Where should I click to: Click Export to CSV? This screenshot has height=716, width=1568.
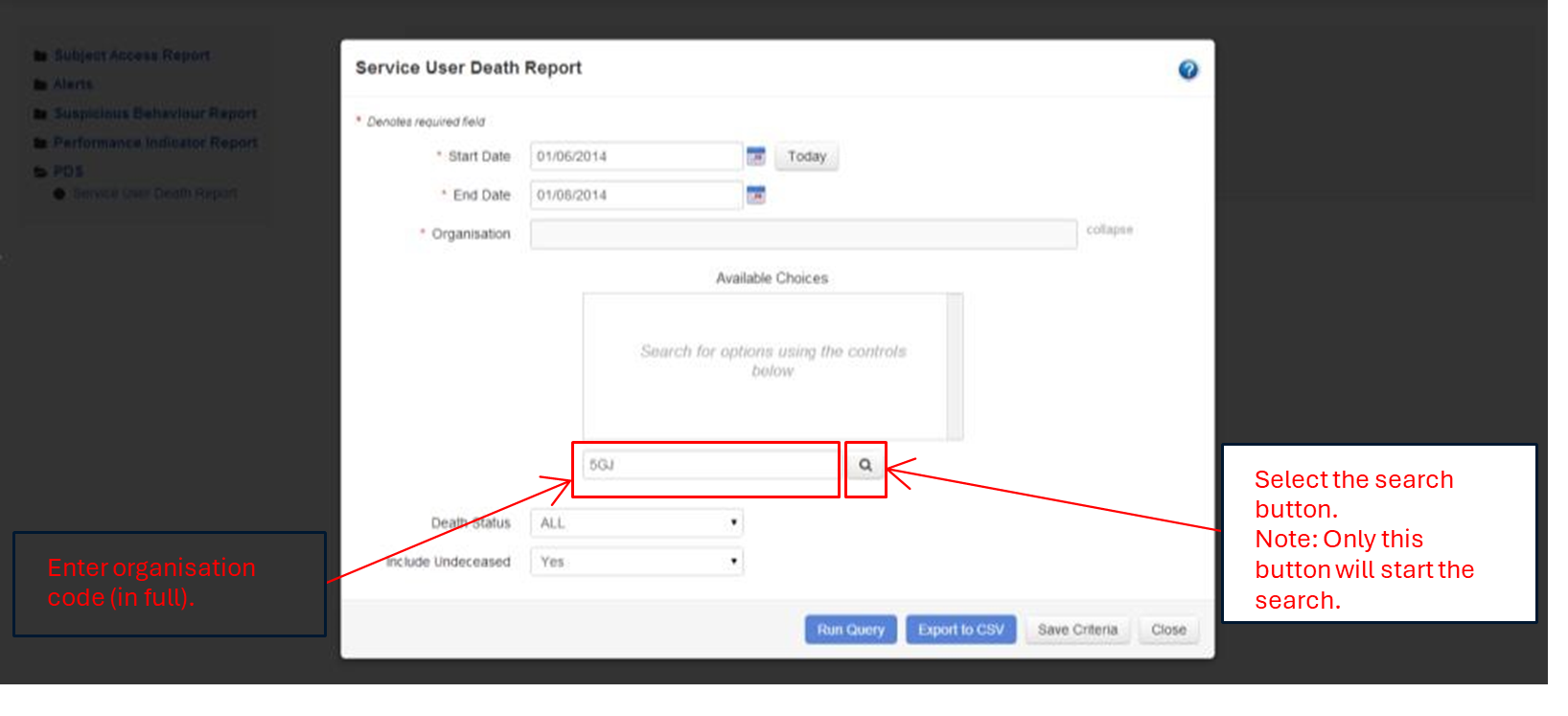pos(960,630)
